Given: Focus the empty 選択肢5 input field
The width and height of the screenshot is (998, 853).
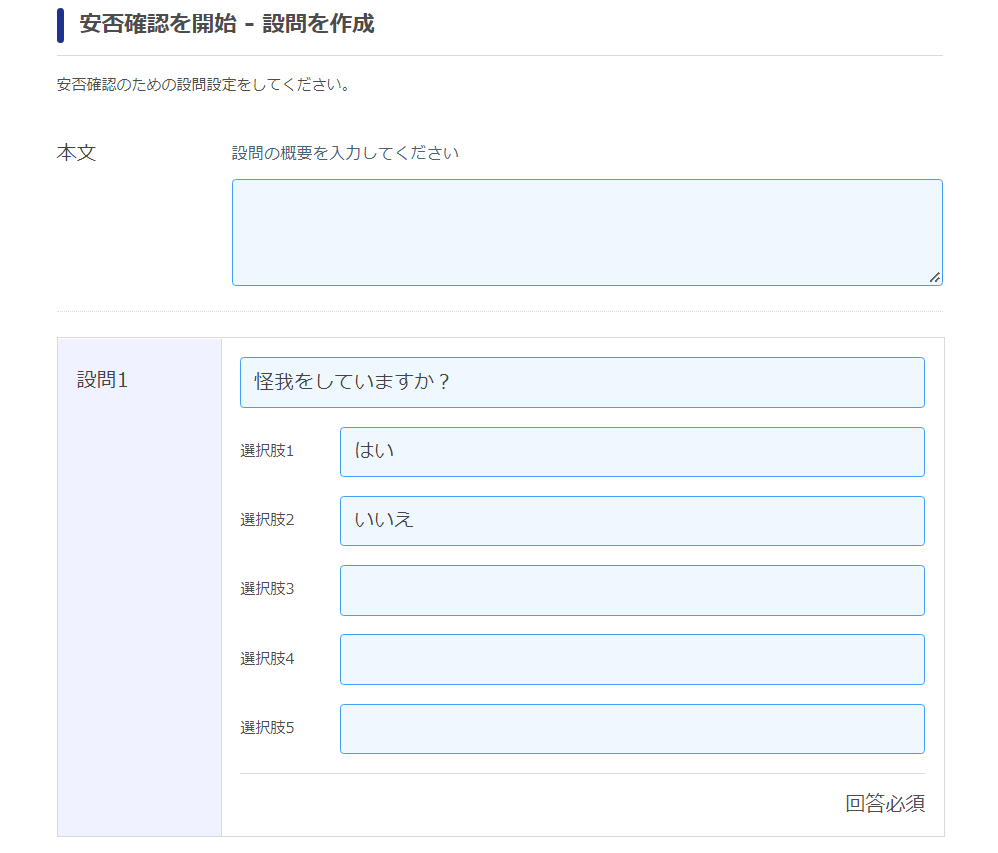Looking at the screenshot, I should [x=632, y=729].
